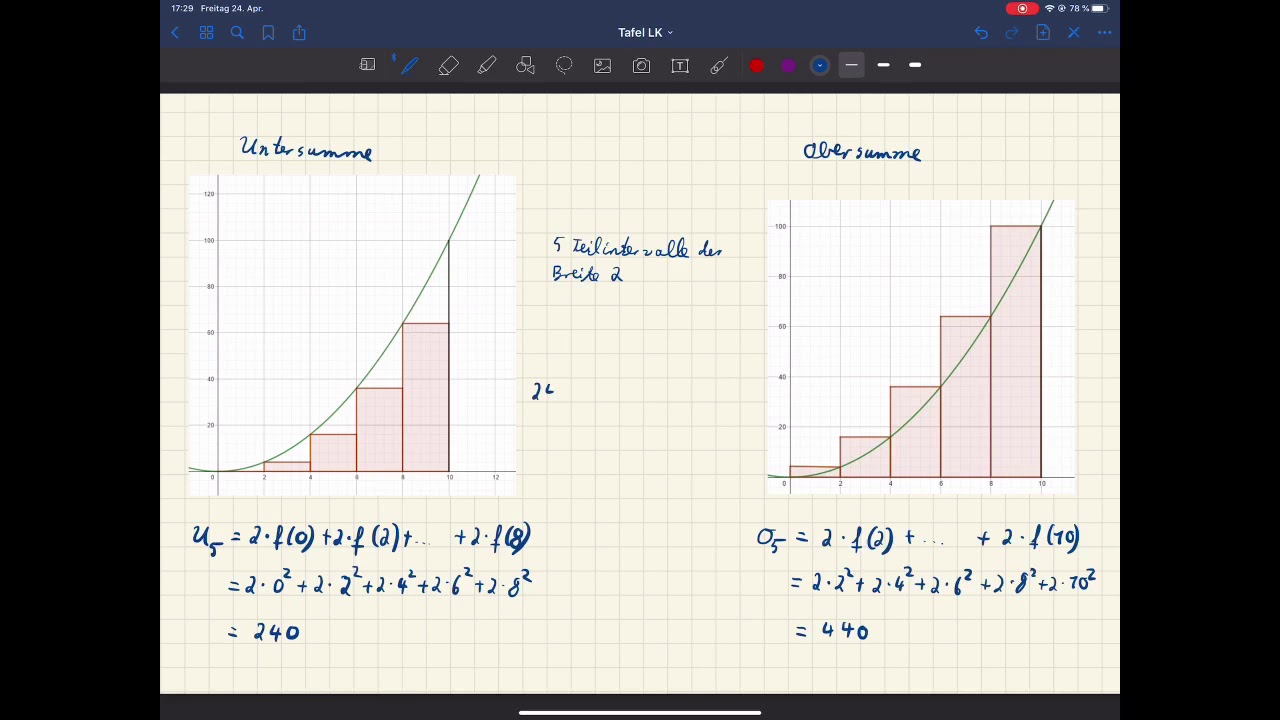This screenshot has height=720, width=1280.
Task: Tap the note '5 Teilintervalle der Breite 2'
Action: (637, 260)
